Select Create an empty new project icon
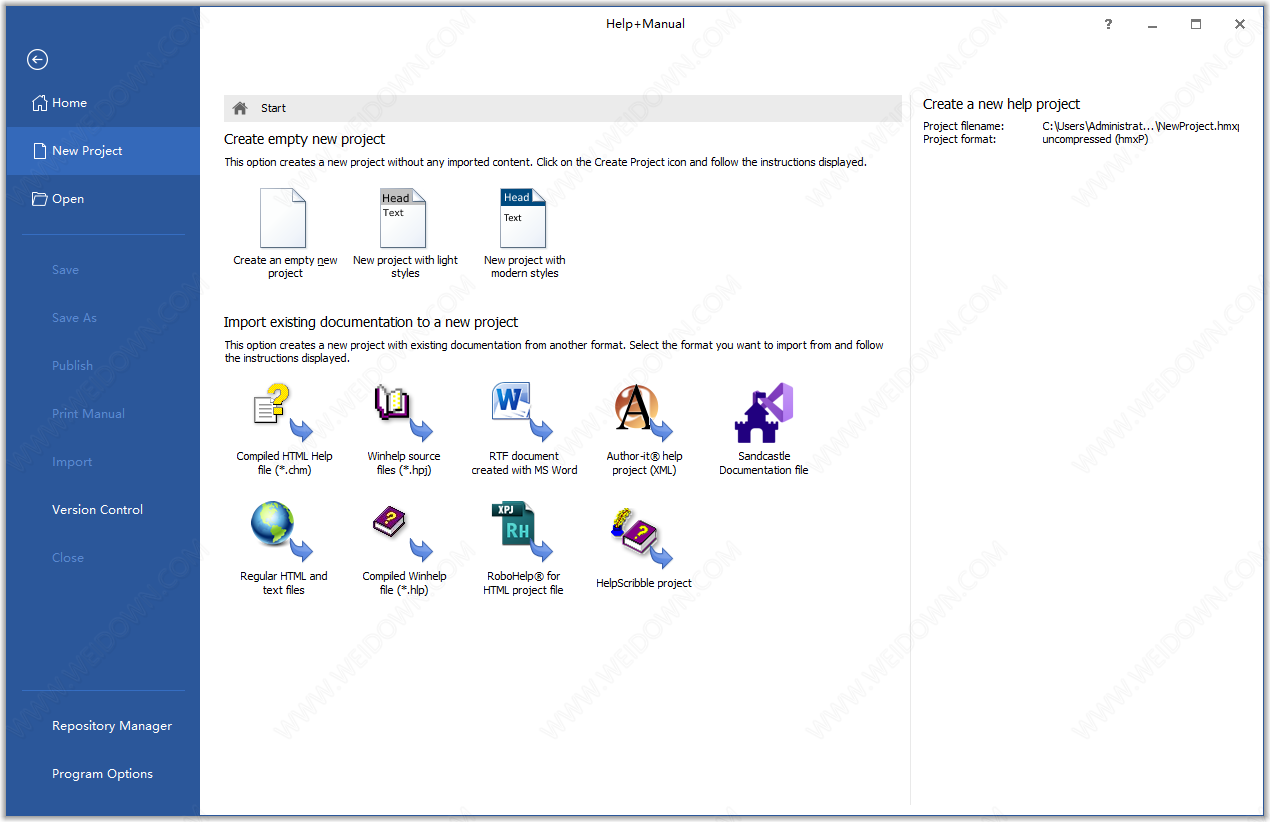The image size is (1270, 822). point(283,220)
